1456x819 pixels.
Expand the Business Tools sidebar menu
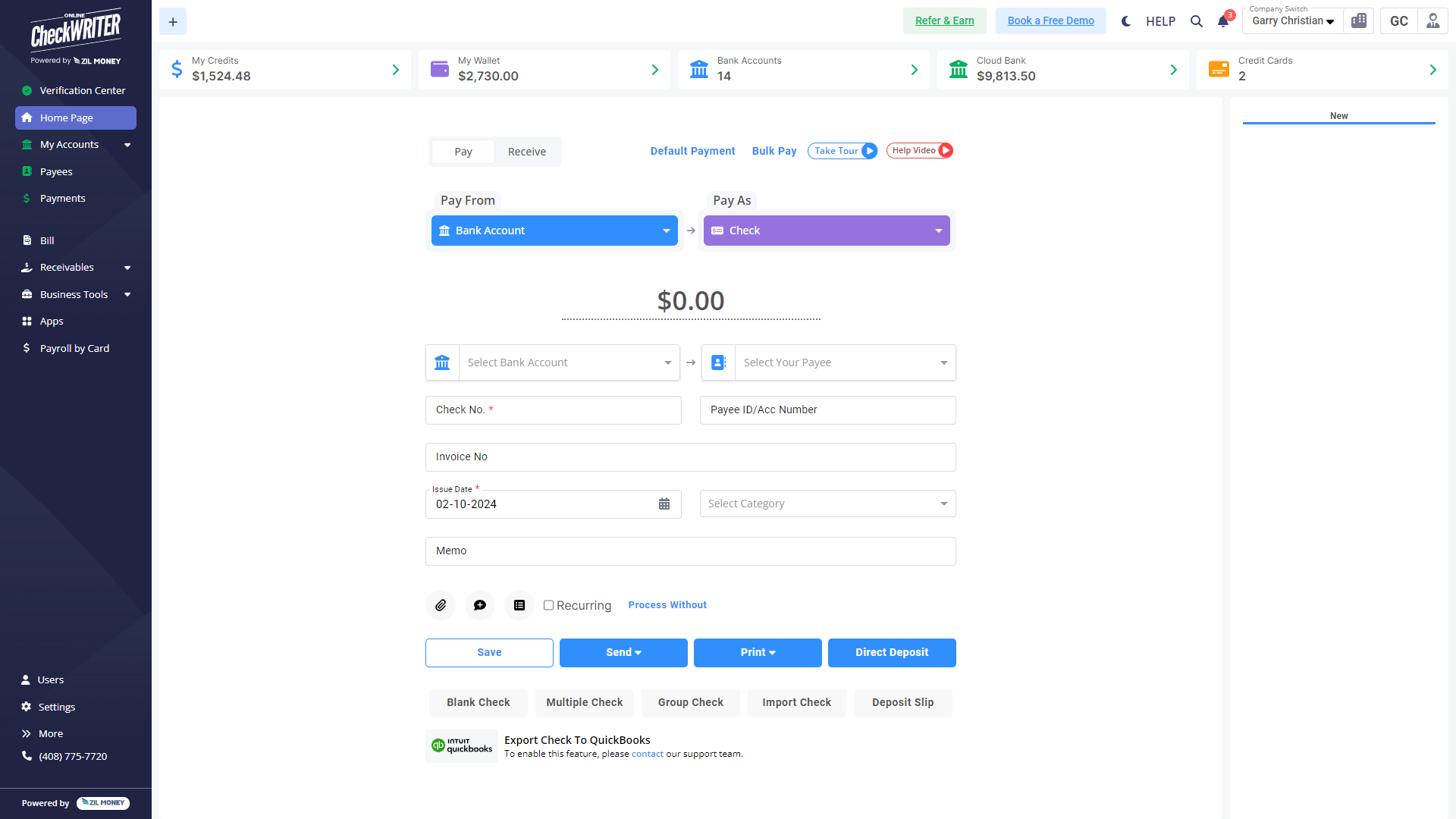point(76,294)
